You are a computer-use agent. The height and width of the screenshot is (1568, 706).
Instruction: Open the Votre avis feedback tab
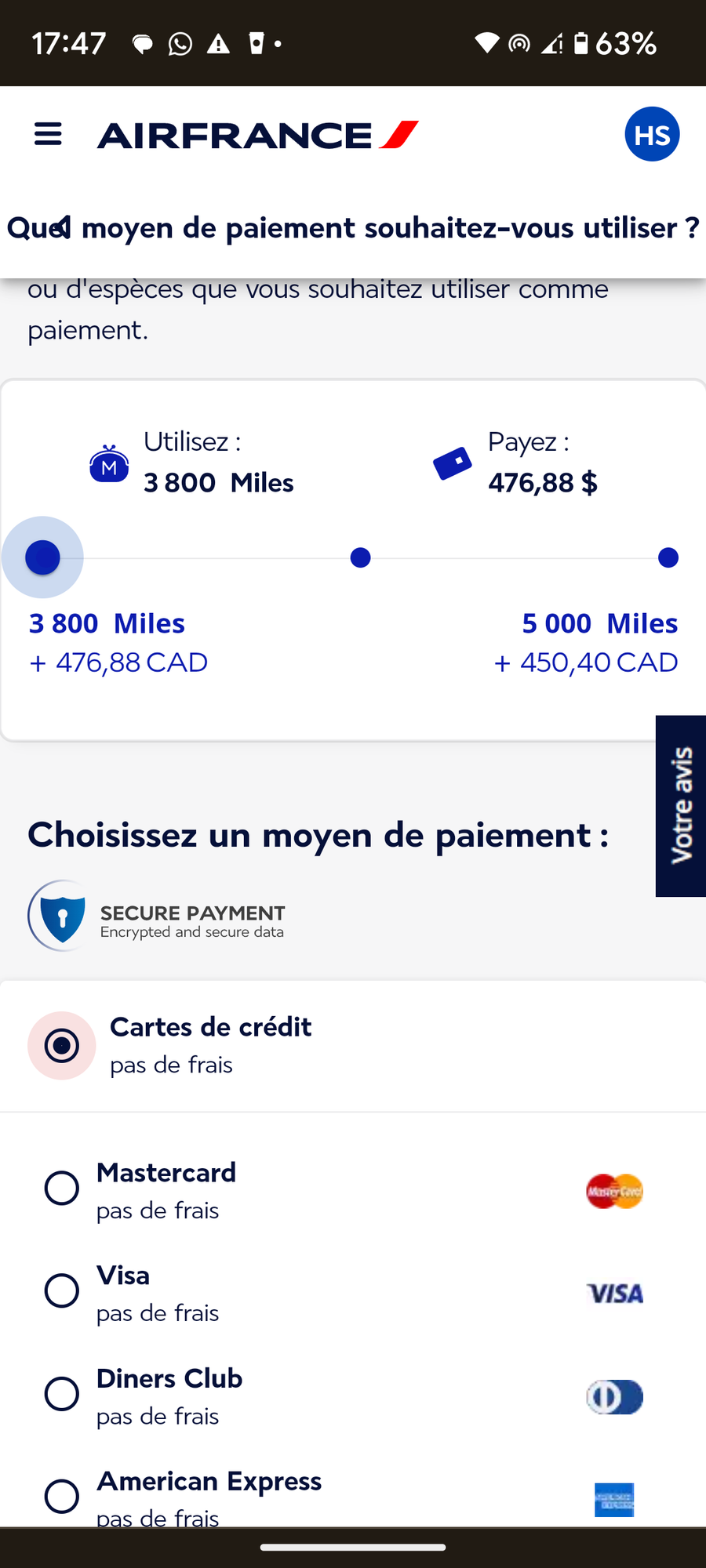coord(681,805)
